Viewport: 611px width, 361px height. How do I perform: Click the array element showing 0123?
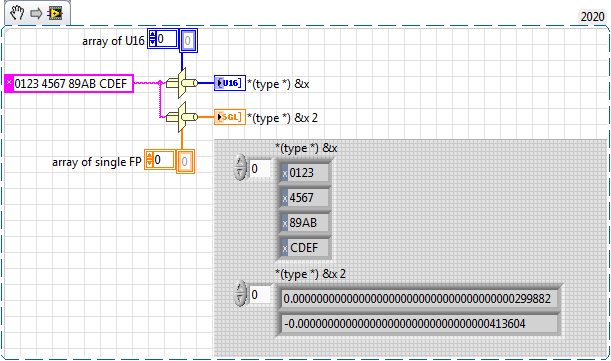[304, 172]
